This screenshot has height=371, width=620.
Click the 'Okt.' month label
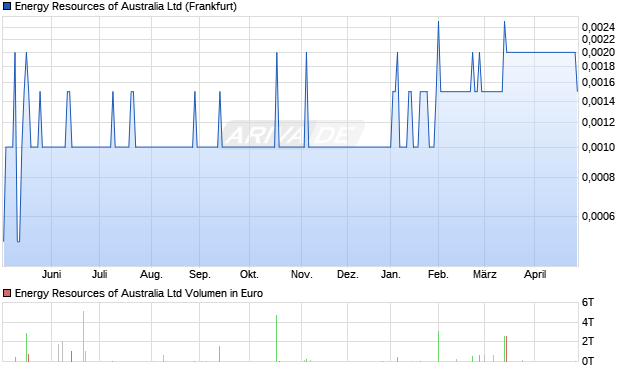[249, 274]
